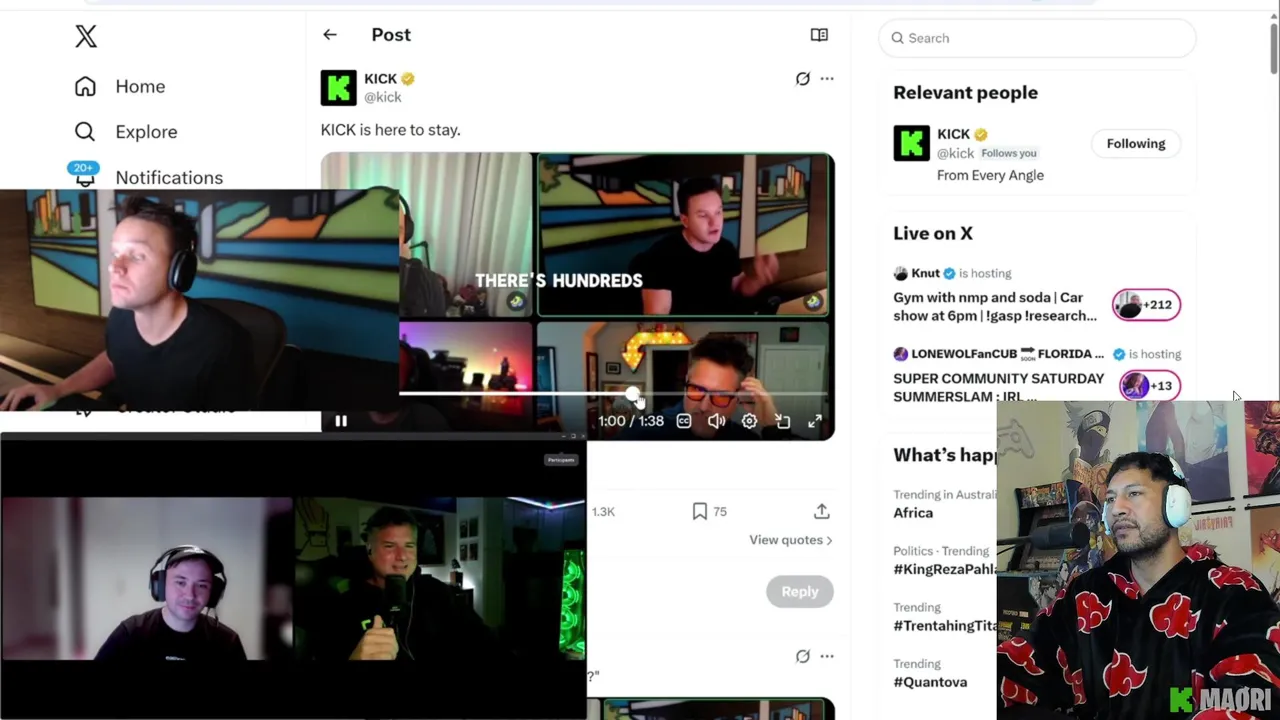The image size is (1280, 720).
Task: Open the Africa trending topic
Action: pos(913,513)
